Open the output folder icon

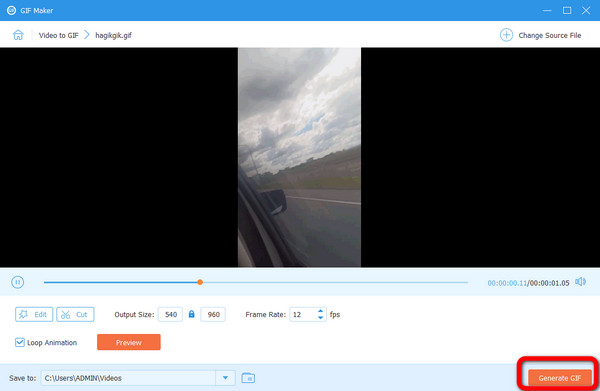(x=248, y=378)
